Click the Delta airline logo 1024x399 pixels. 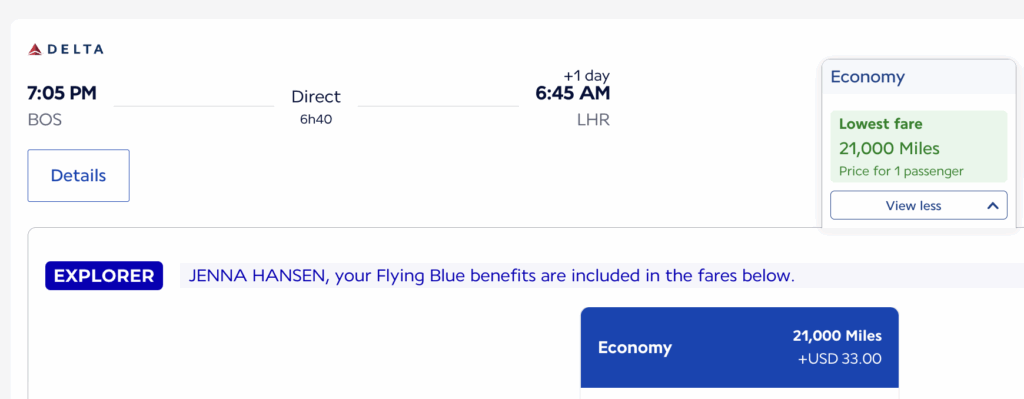pos(65,49)
